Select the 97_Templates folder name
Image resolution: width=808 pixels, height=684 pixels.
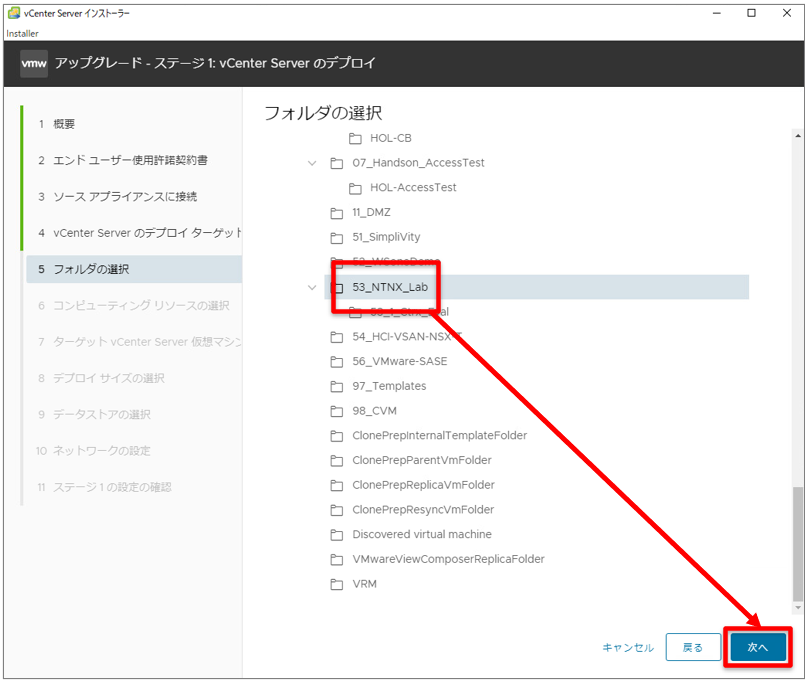(390, 386)
